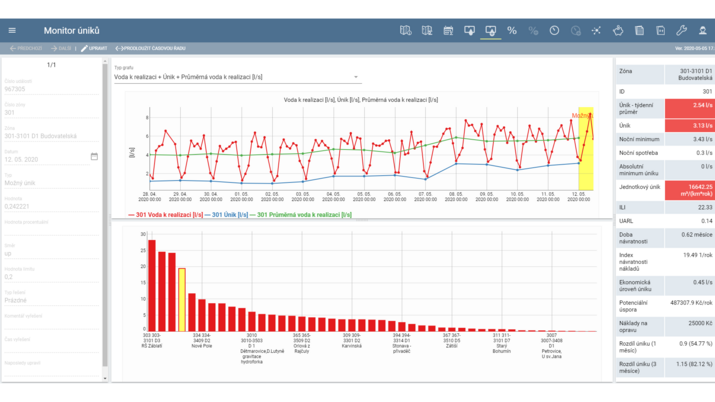Open the hamburger navigation menu
The width and height of the screenshot is (715, 402).
coord(12,31)
